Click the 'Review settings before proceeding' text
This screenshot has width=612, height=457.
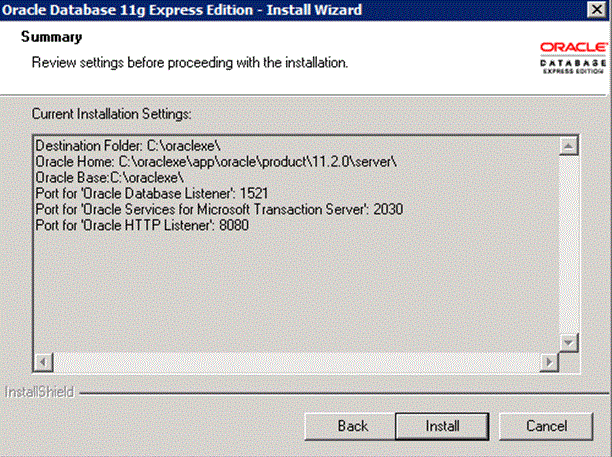[190, 62]
